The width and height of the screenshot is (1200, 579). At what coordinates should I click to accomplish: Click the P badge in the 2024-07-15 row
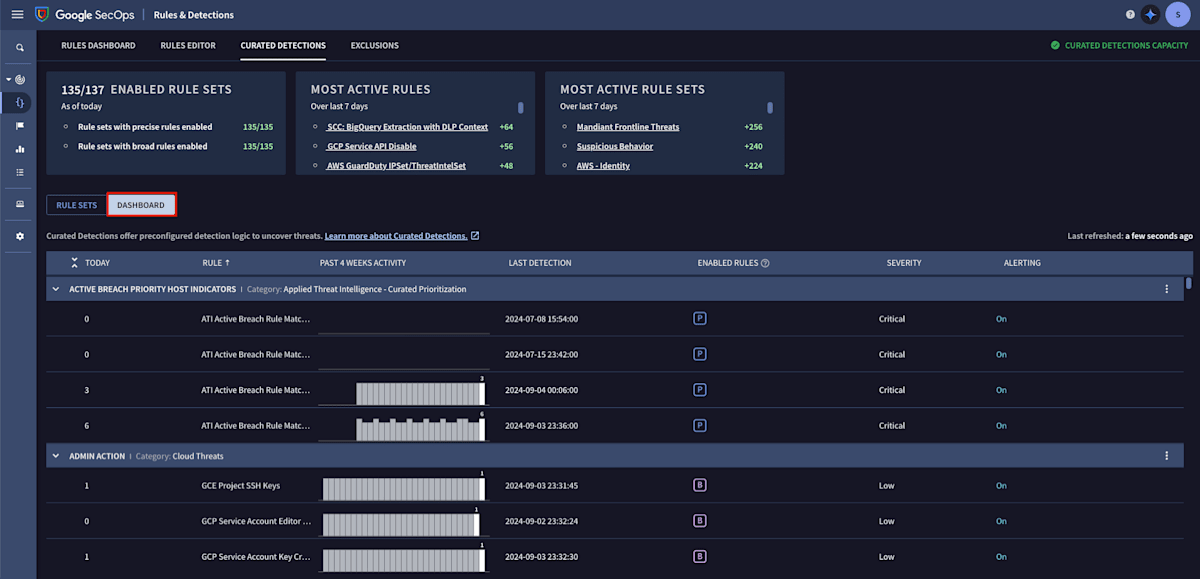pos(700,354)
